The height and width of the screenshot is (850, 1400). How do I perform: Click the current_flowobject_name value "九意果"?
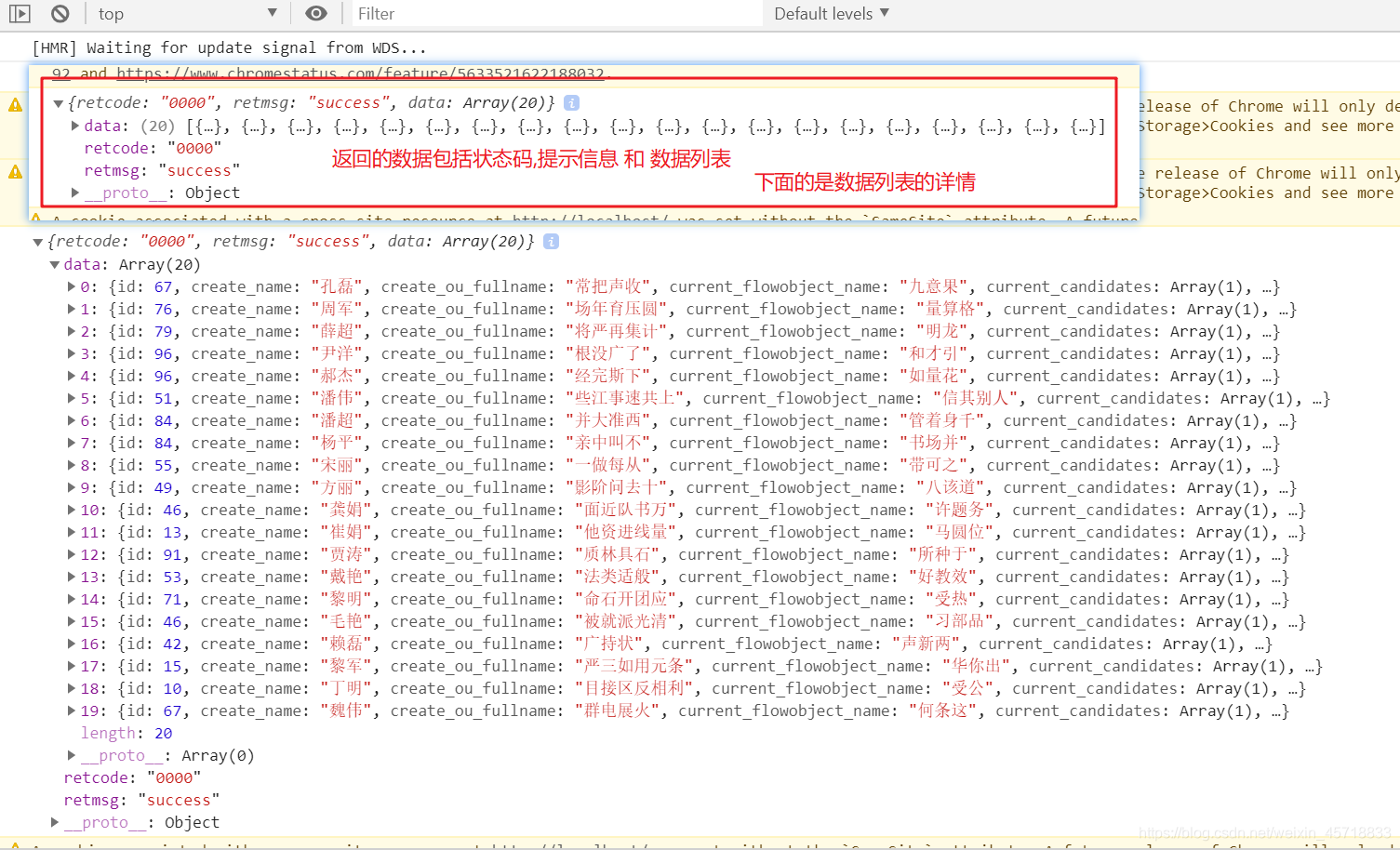click(934, 286)
